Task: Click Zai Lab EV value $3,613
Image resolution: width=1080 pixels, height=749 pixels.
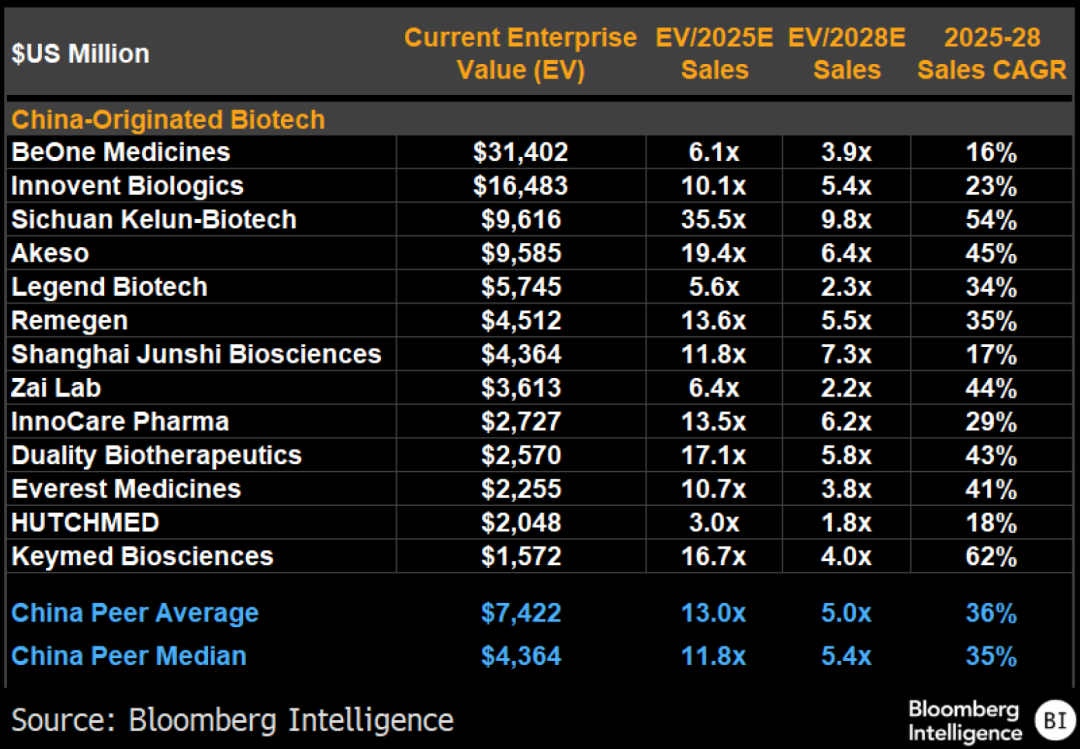Action: [521, 388]
